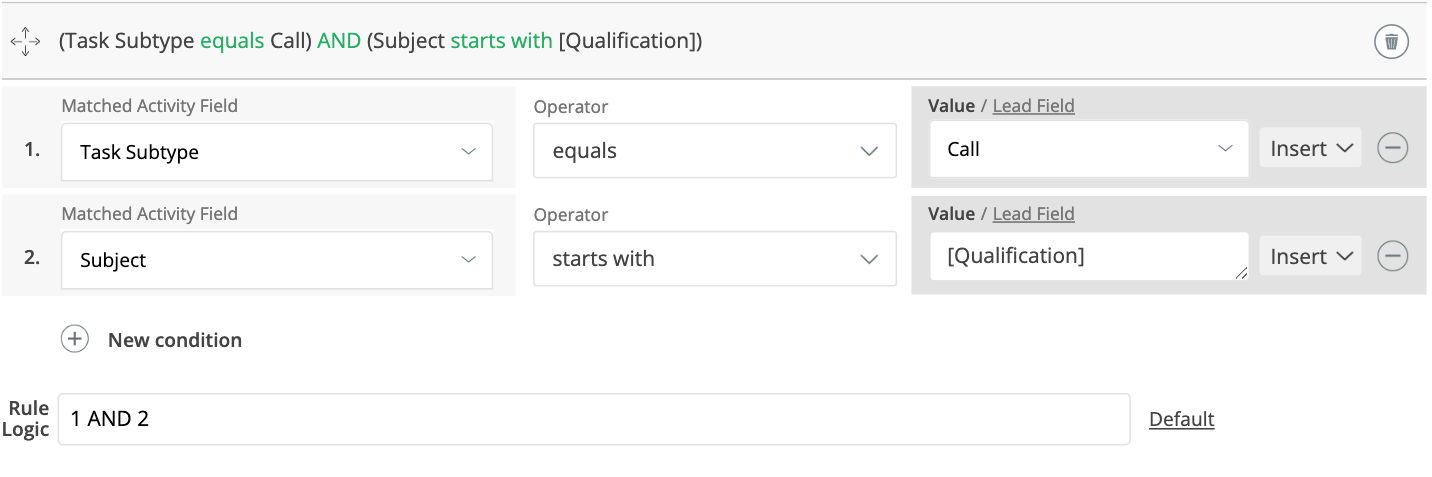Remove condition 2 with minus icon
Image resolution: width=1432 pixels, height=477 pixels.
click(x=1393, y=257)
